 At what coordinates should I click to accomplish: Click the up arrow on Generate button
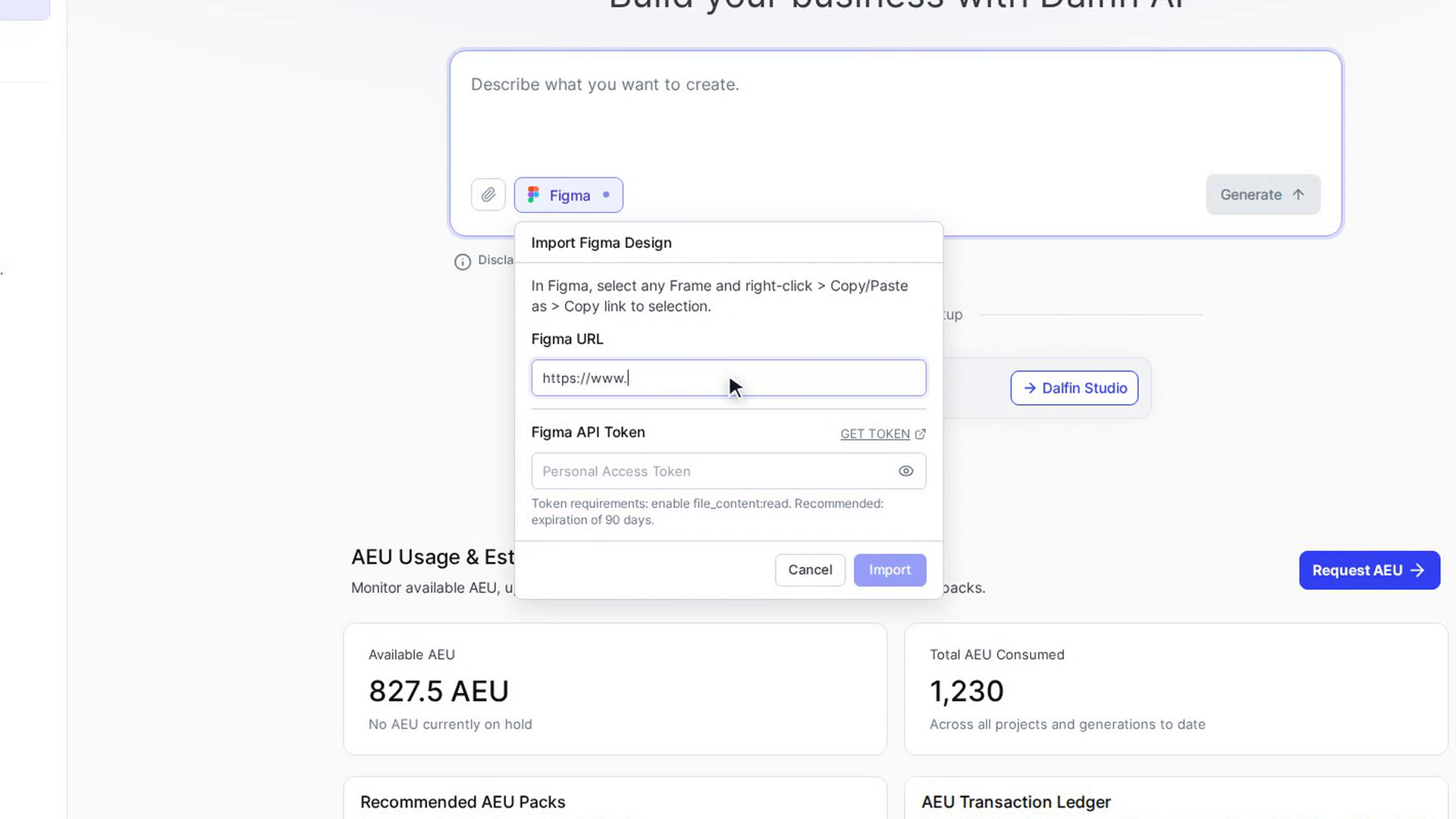coord(1298,195)
